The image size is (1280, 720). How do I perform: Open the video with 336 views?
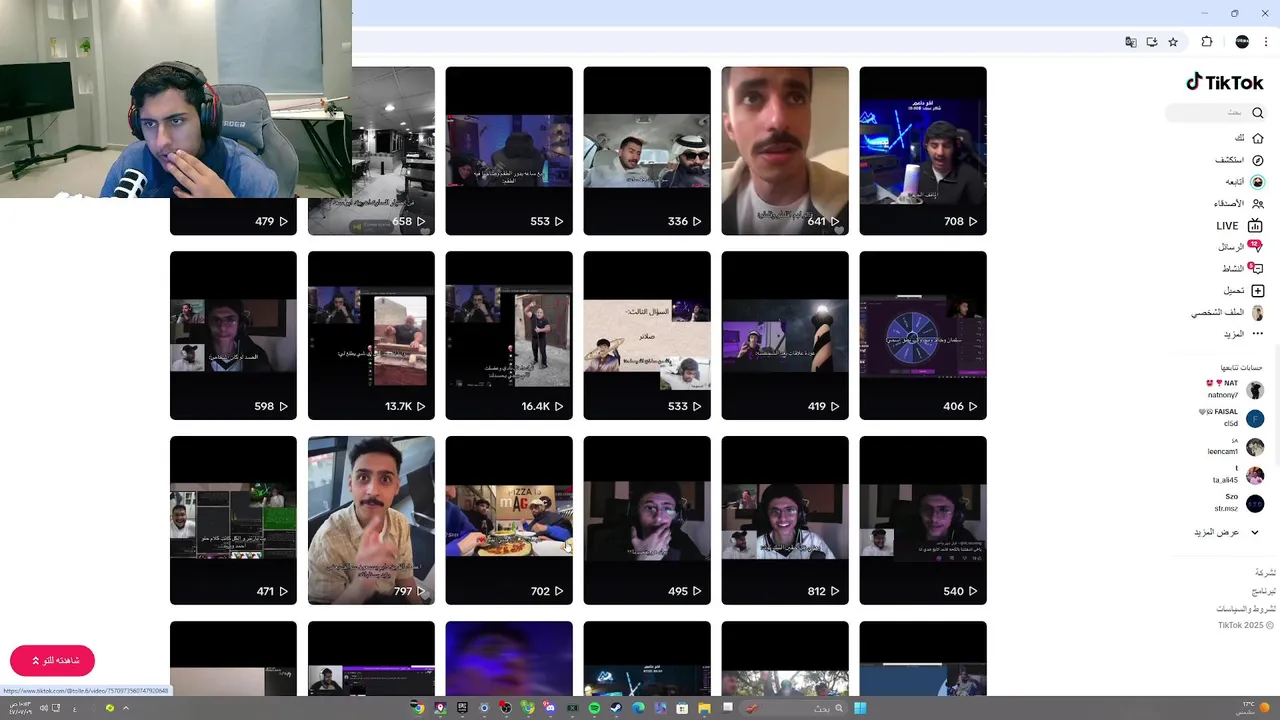(647, 151)
